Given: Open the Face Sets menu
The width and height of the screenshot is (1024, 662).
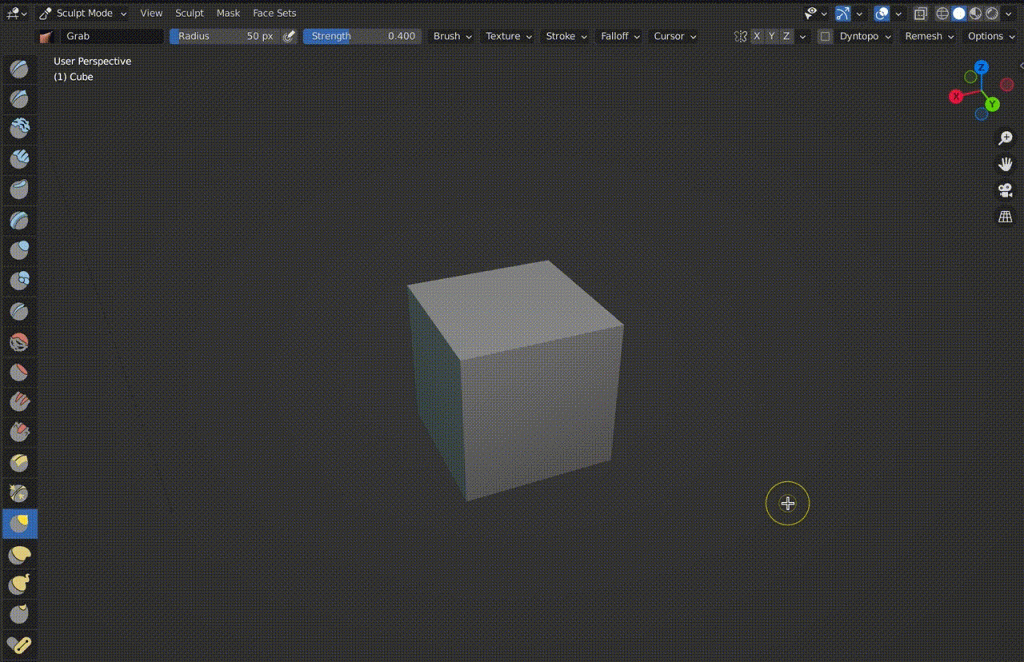Looking at the screenshot, I should pos(274,13).
